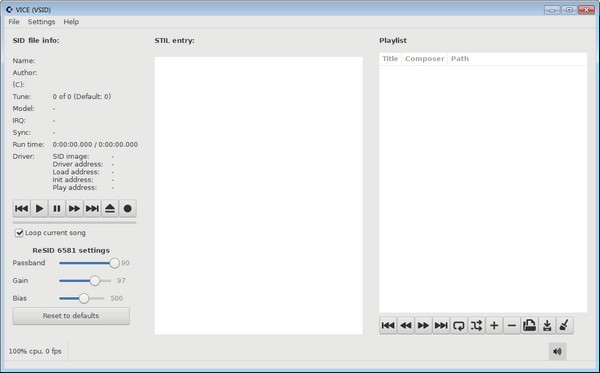Mute audio using the status bar speaker icon
This screenshot has height=373, width=600.
[558, 351]
